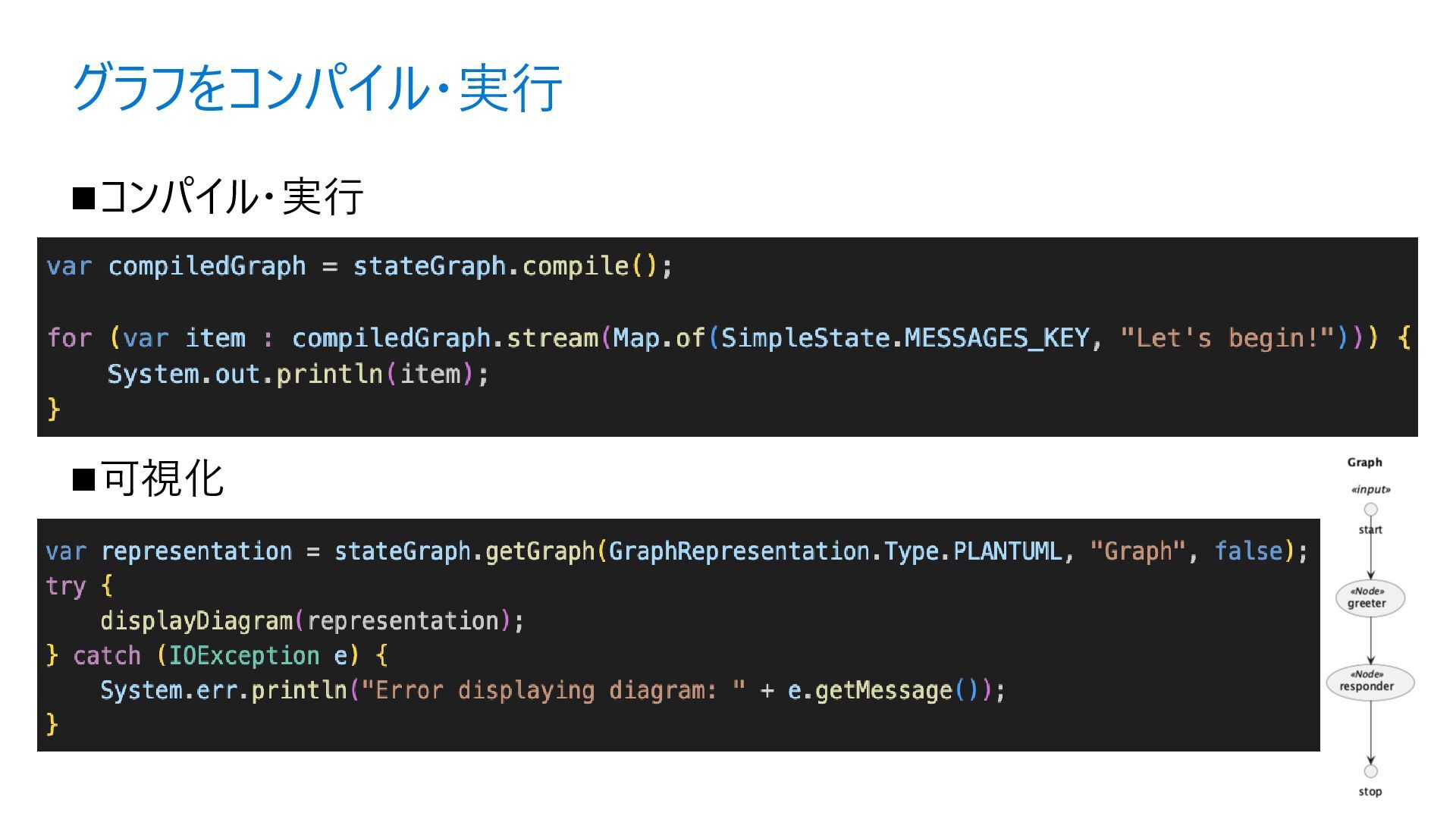Click the PLANTUML constant in code

[x=1007, y=551]
